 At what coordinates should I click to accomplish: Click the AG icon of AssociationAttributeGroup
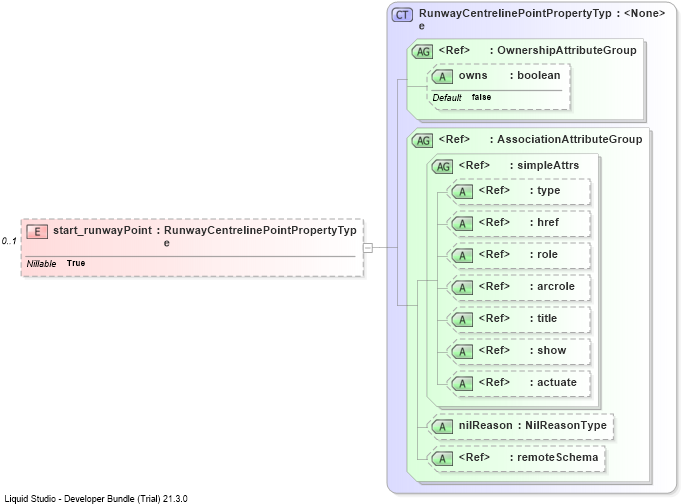coord(422,141)
